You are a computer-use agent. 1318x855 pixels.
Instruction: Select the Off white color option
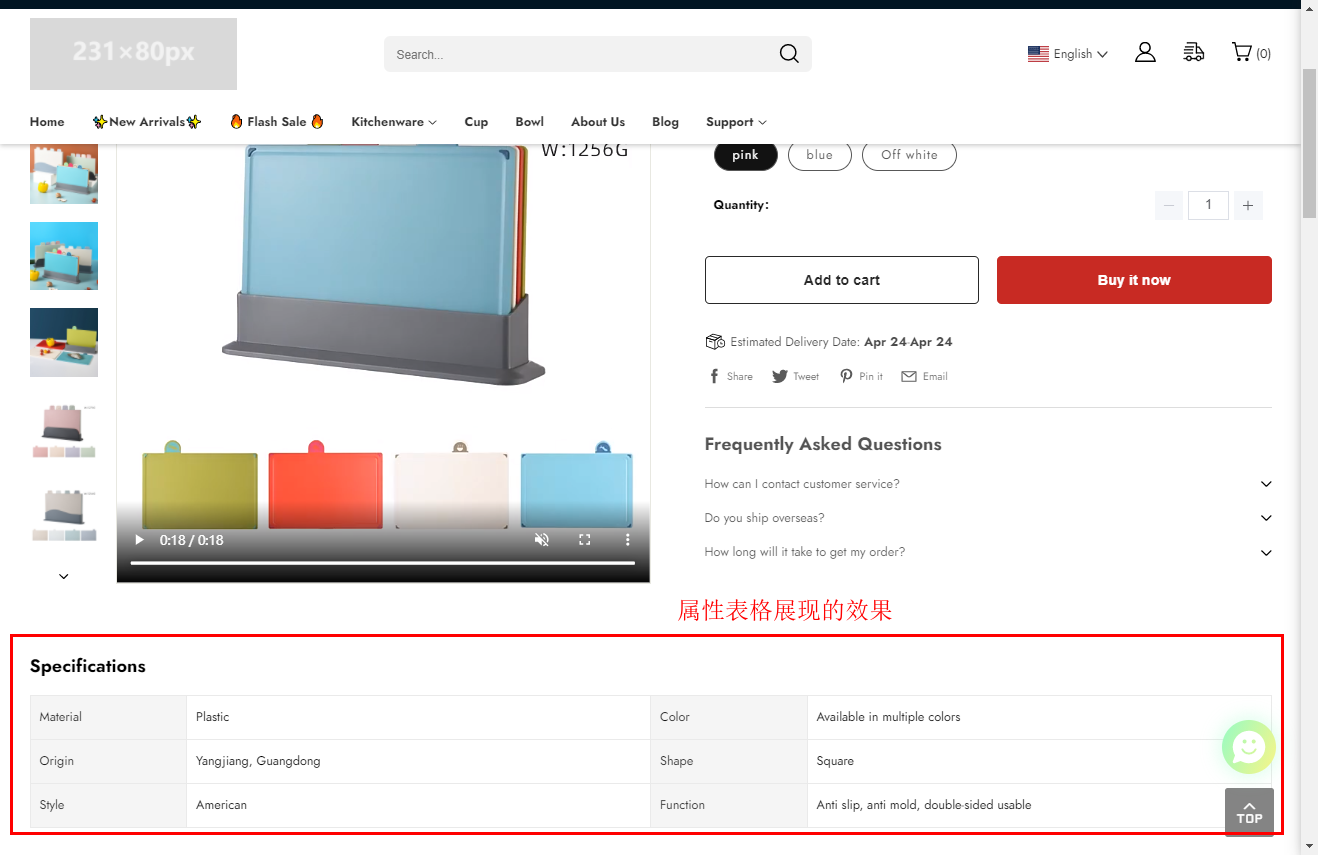point(909,155)
